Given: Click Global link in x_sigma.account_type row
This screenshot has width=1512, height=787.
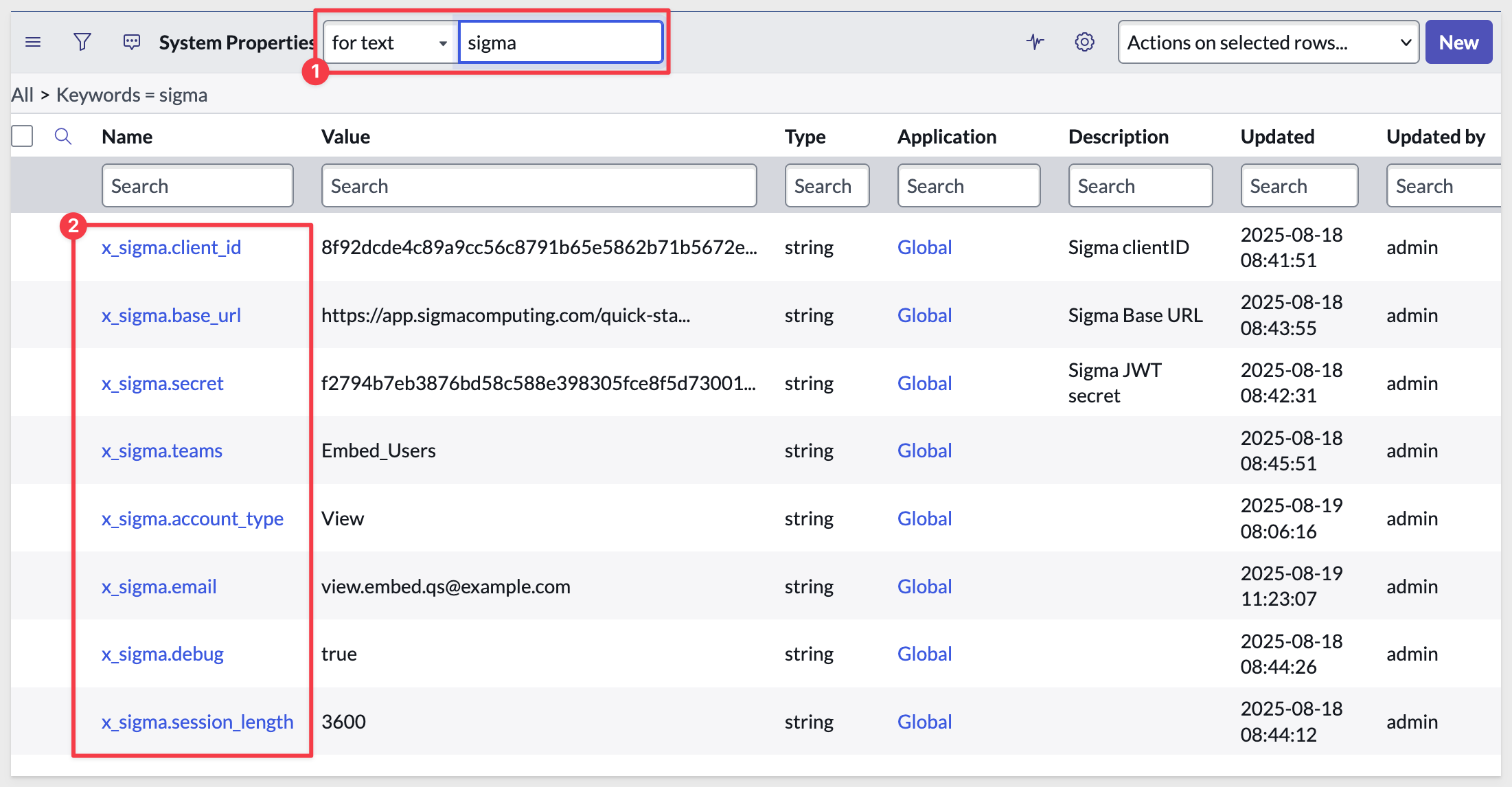Looking at the screenshot, I should click(x=925, y=518).
